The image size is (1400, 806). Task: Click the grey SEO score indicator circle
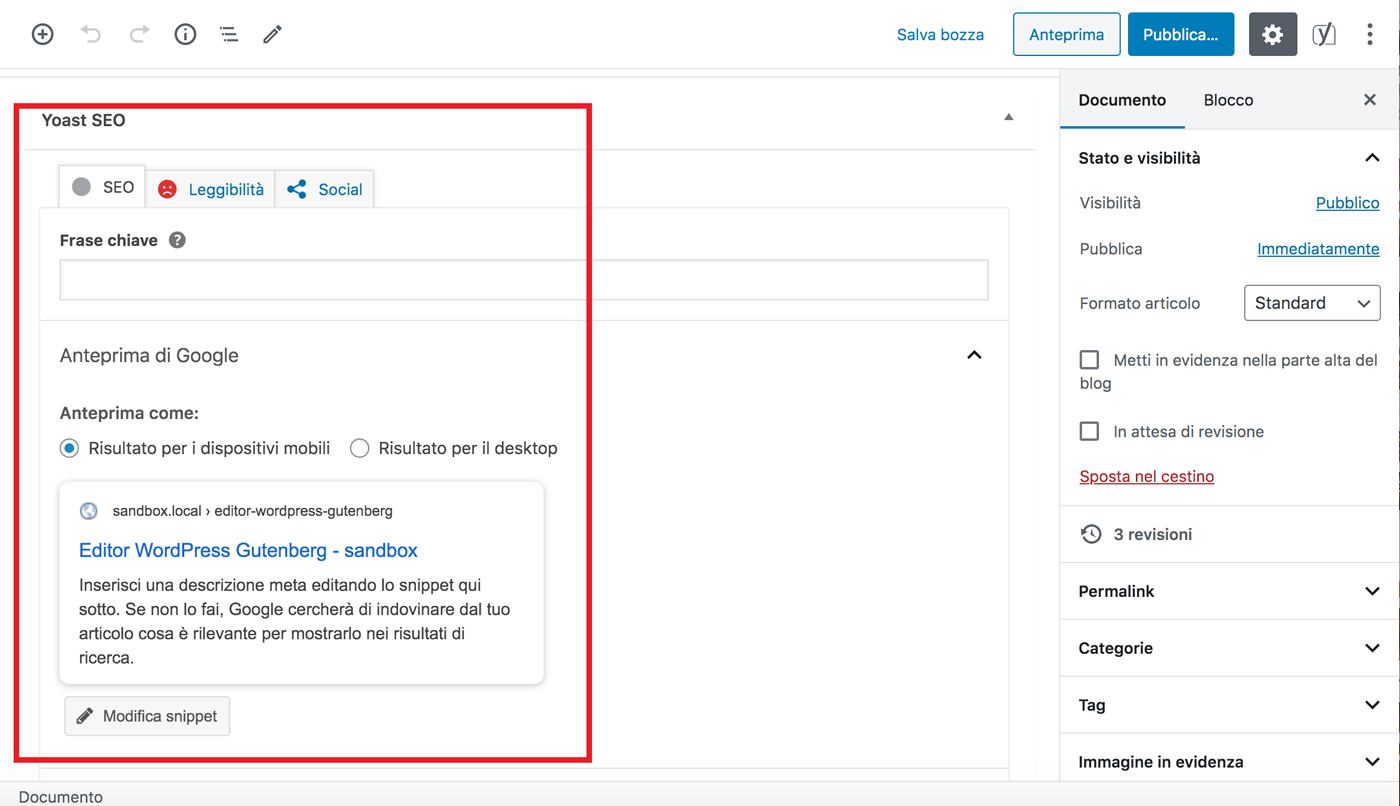point(82,187)
